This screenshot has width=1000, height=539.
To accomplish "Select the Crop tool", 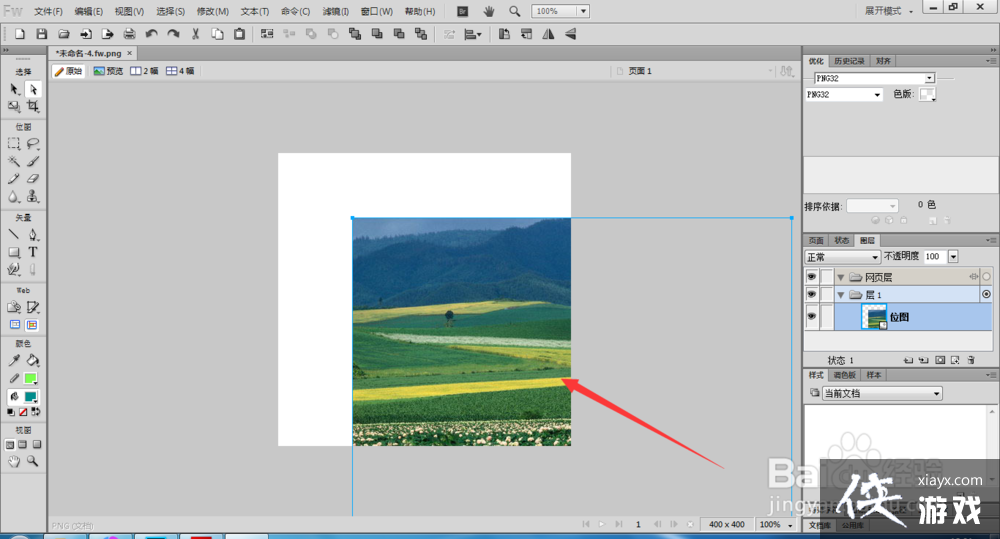I will pos(33,106).
